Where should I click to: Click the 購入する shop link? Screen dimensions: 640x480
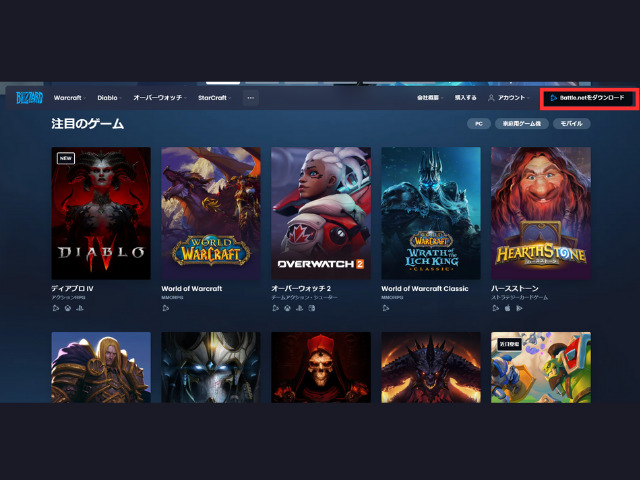466,98
